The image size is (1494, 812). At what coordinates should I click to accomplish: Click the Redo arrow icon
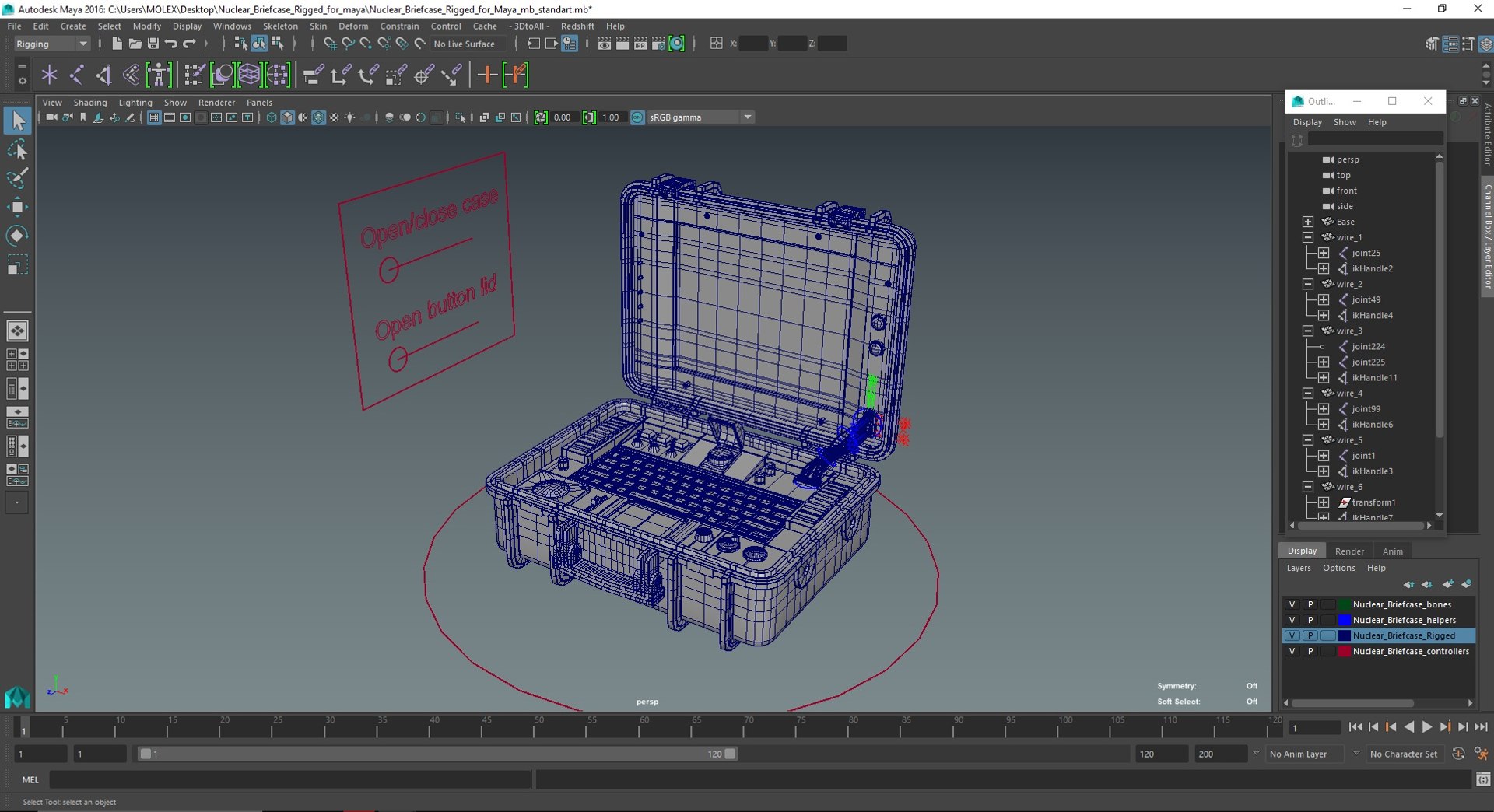click(189, 44)
